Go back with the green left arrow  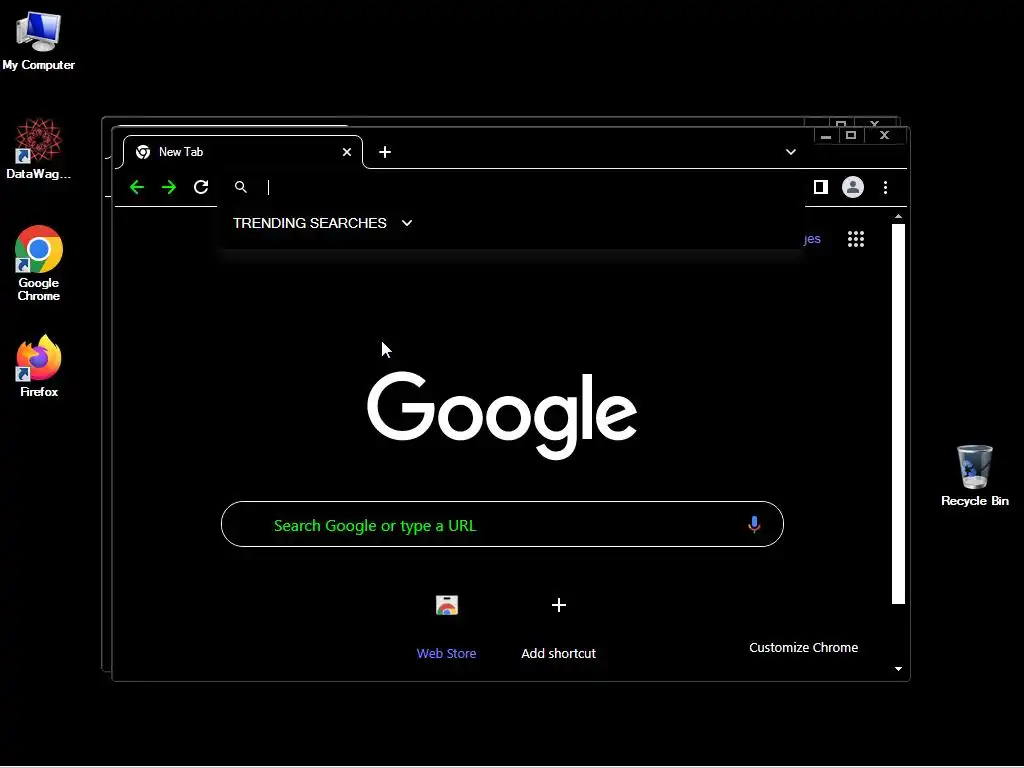click(x=137, y=187)
